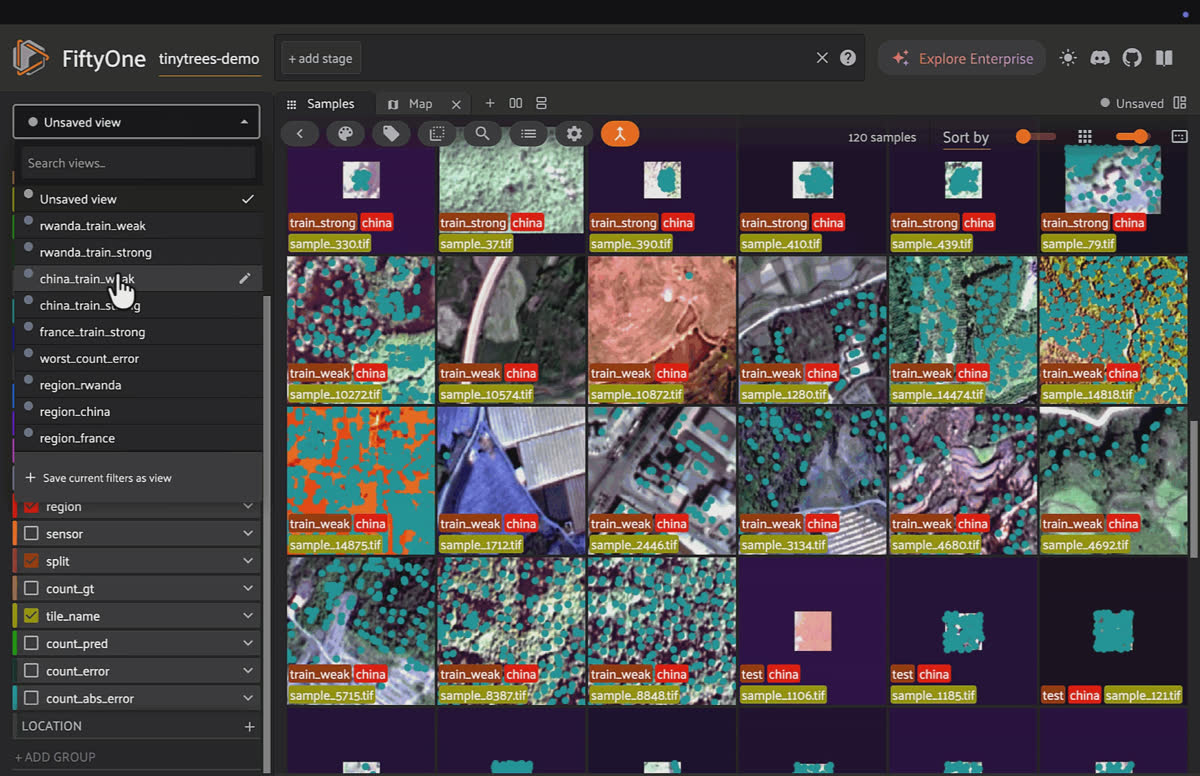
Task: Open display options gear icon
Action: click(574, 133)
